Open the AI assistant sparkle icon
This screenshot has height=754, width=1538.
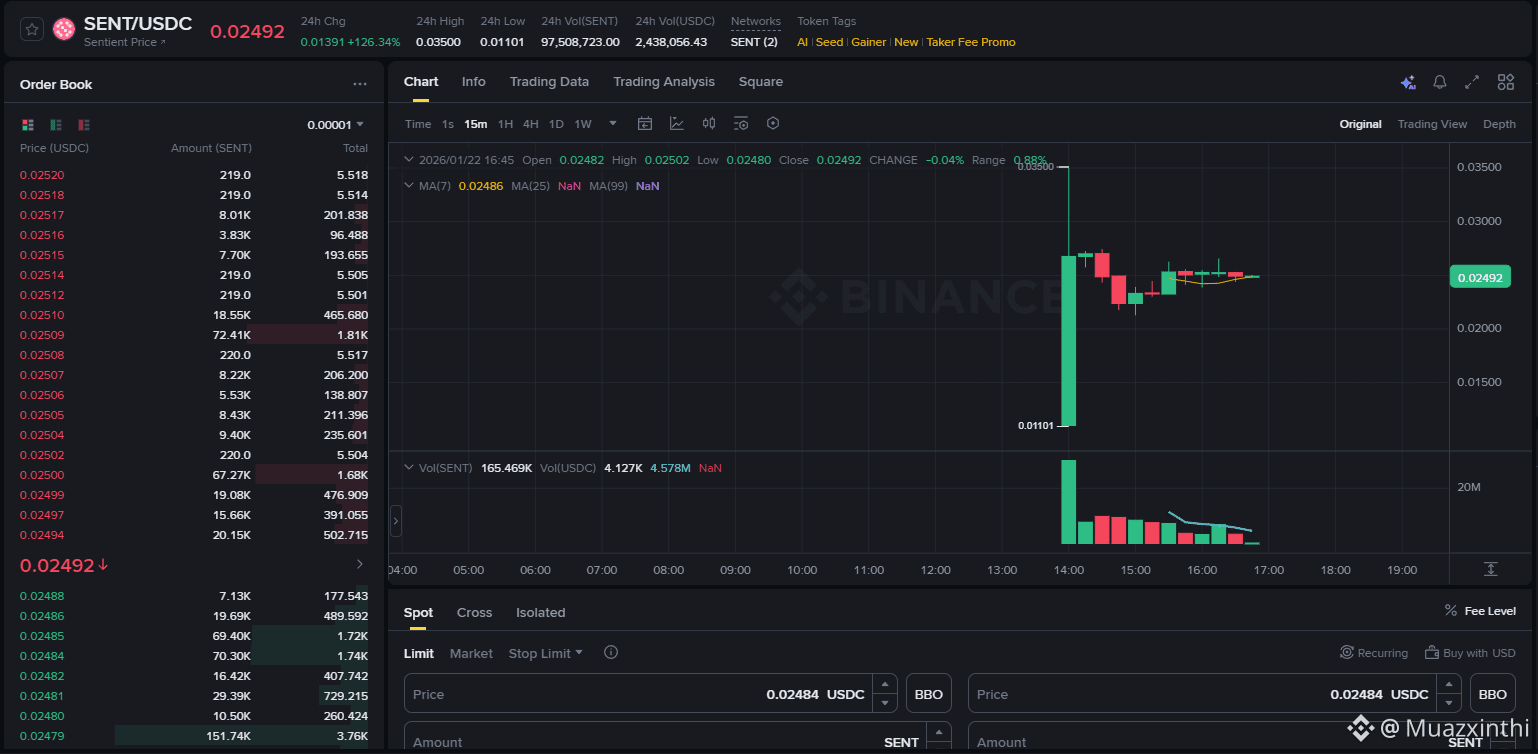[x=1408, y=83]
